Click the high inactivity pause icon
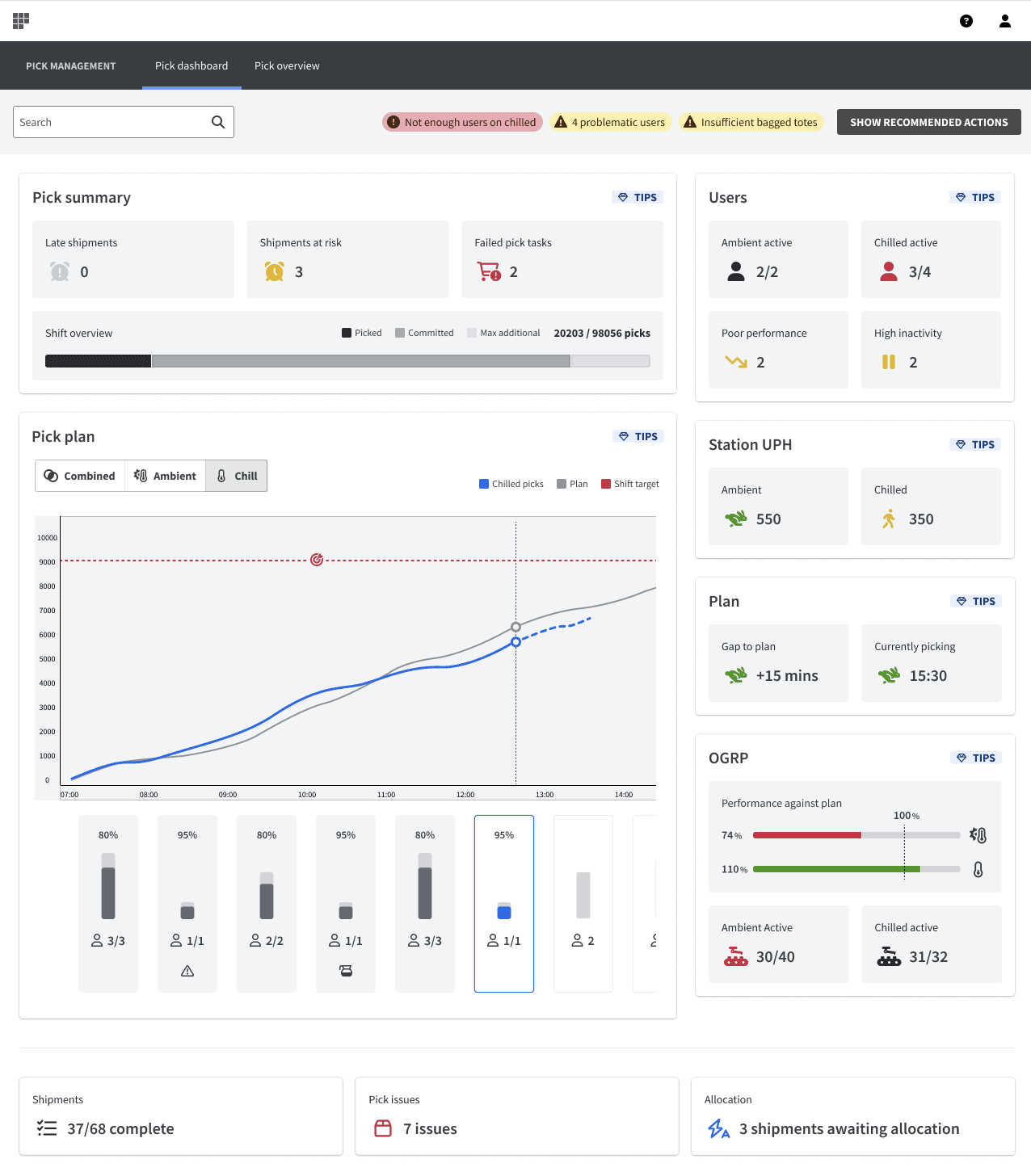 click(889, 362)
